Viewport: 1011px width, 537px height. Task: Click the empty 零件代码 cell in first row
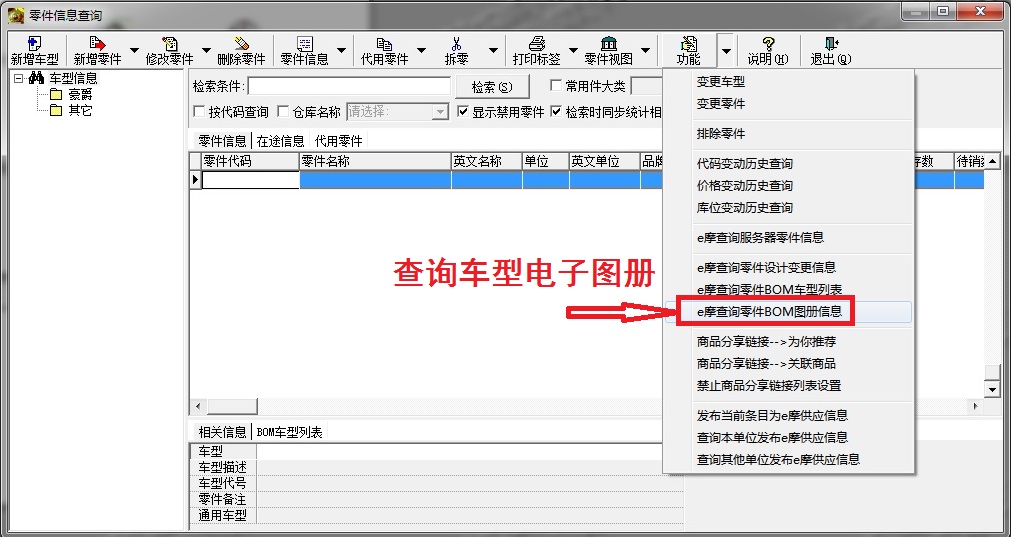click(251, 180)
